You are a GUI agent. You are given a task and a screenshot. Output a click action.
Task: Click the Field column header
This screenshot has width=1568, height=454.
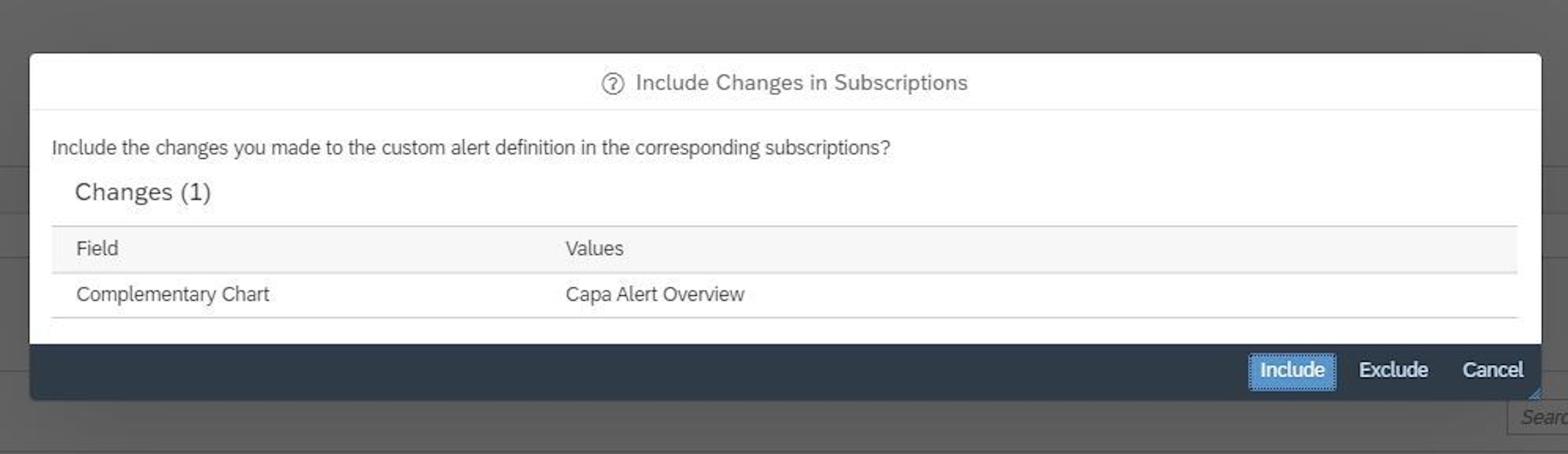pos(97,249)
